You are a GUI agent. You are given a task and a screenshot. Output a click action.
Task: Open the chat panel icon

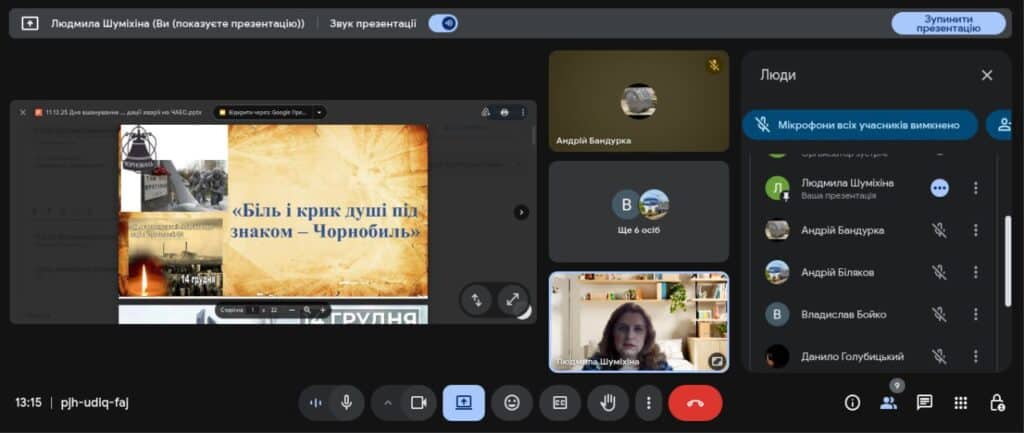[x=925, y=402]
